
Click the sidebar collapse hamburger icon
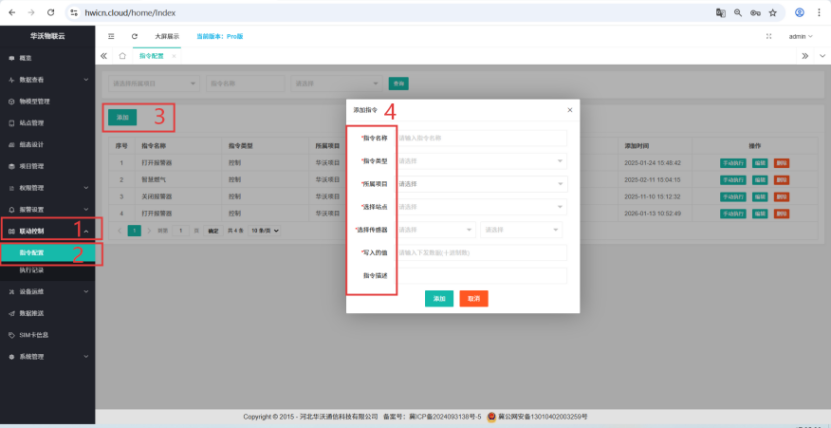point(111,36)
